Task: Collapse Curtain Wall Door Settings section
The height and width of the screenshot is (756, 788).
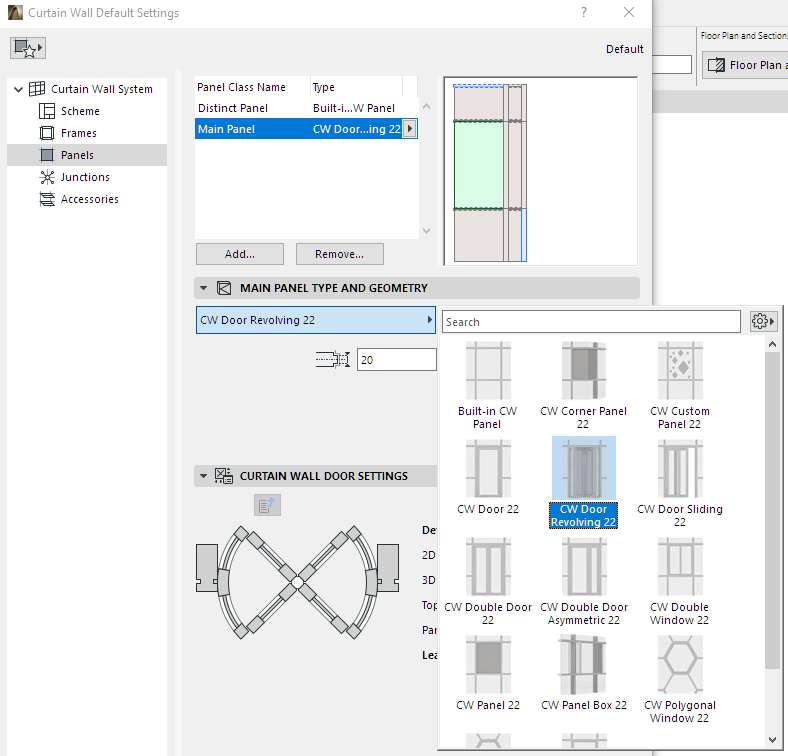Action: point(204,476)
